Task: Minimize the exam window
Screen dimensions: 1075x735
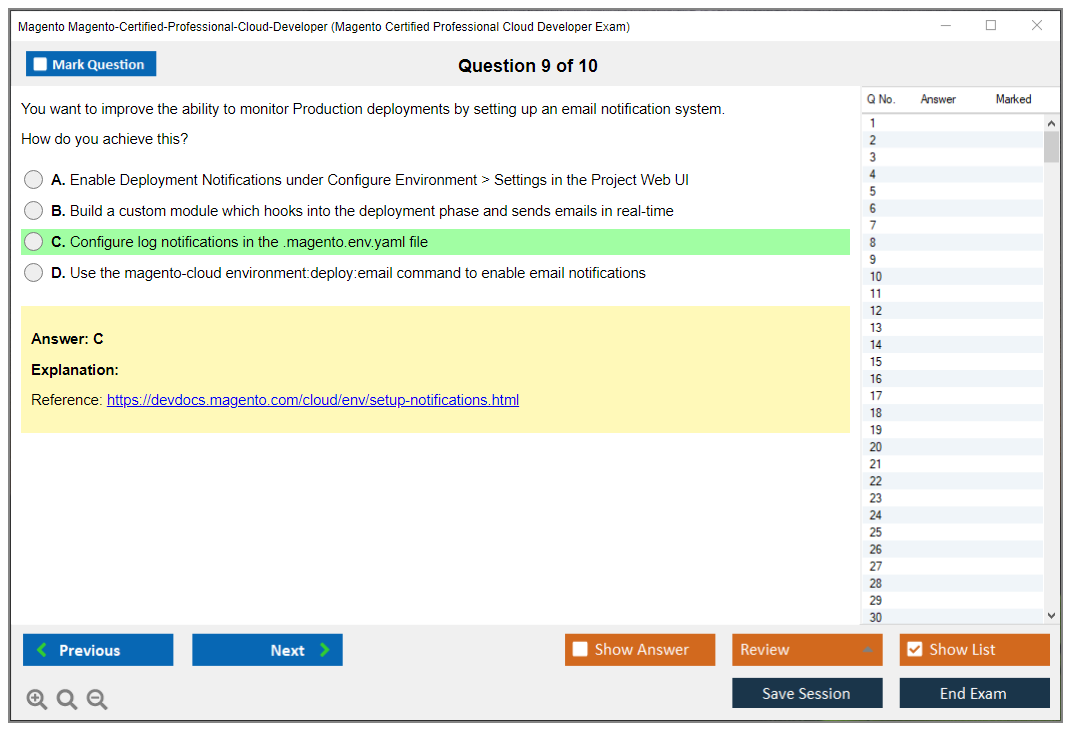Action: (945, 26)
